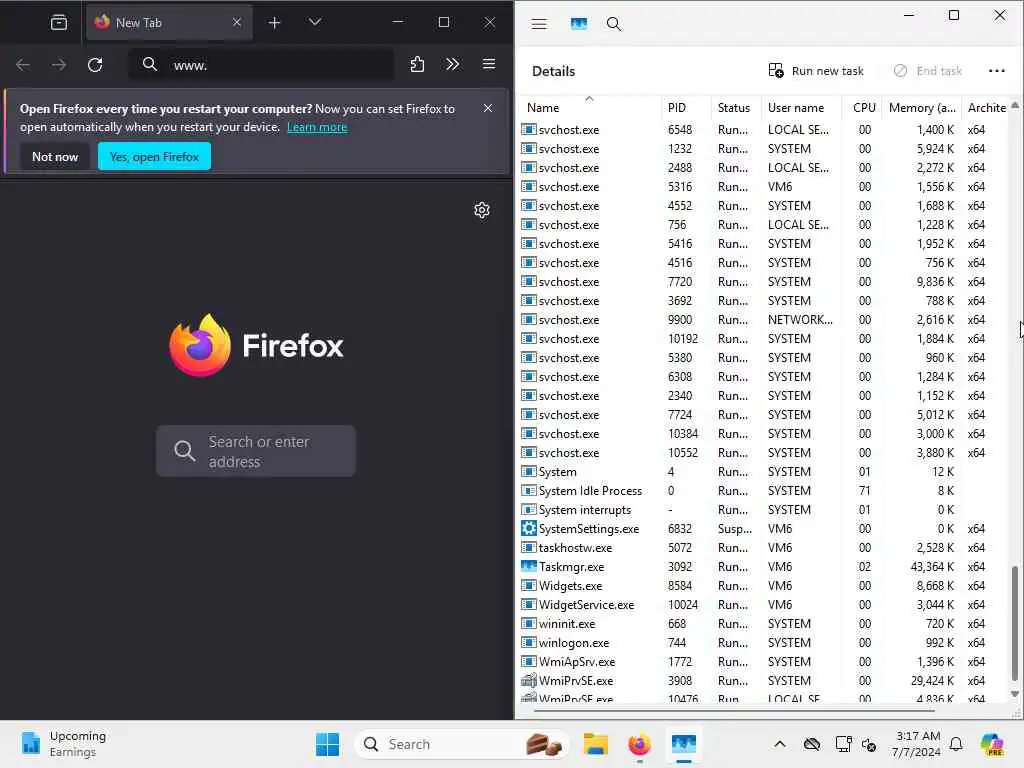Sort processes by Memory column

coord(921,108)
